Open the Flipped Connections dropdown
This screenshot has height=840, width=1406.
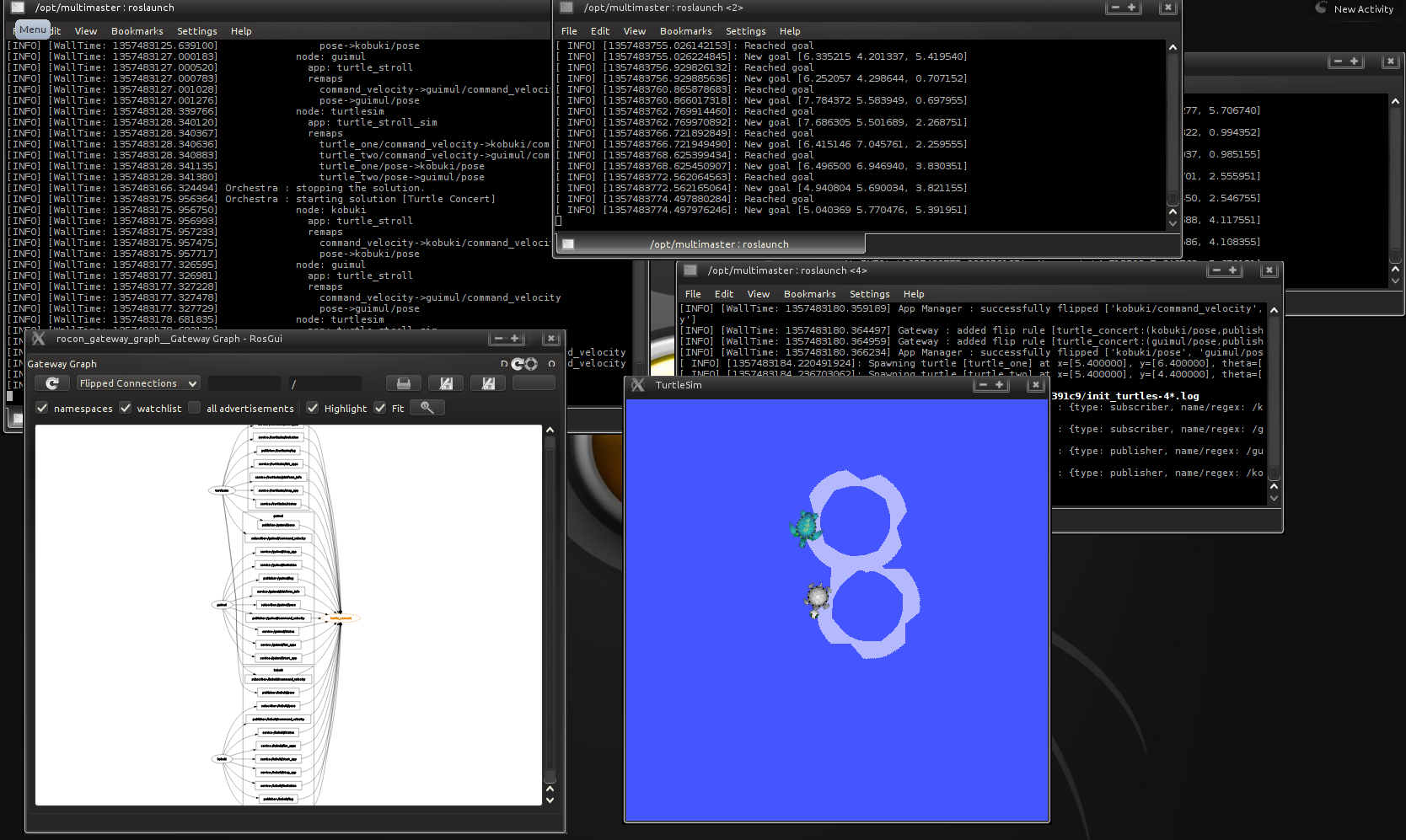138,383
